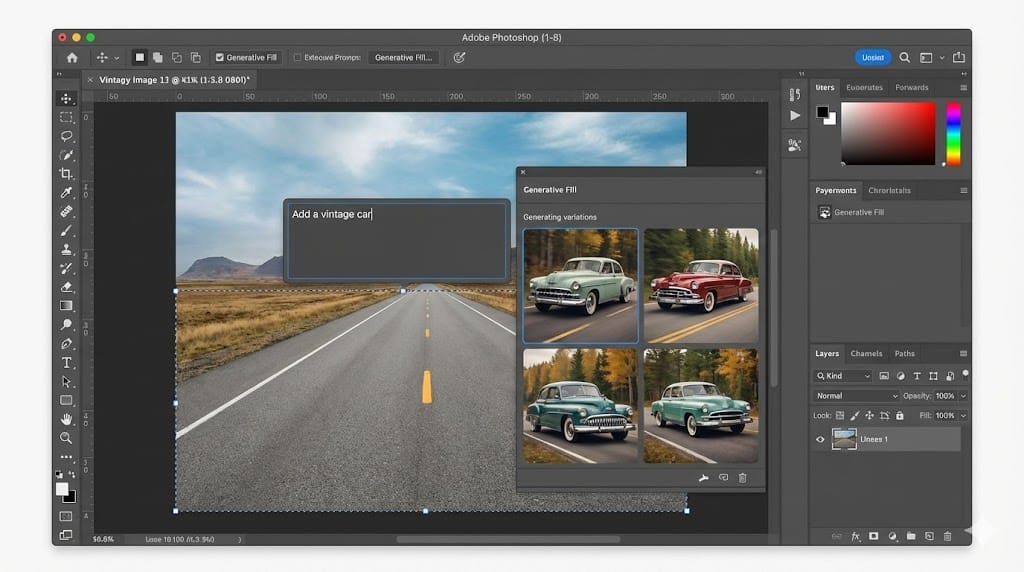The height and width of the screenshot is (572, 1024).
Task: Click the play action button in the side strip
Action: (795, 116)
